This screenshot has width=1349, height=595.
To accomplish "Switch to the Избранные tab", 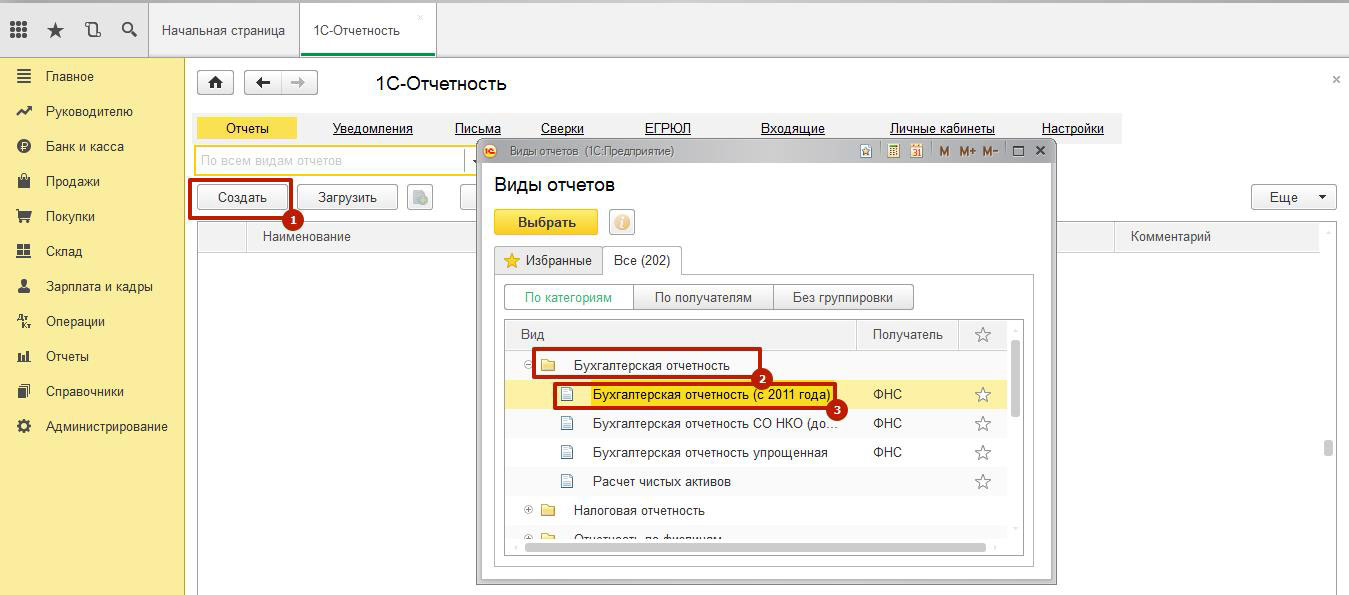I will click(548, 261).
